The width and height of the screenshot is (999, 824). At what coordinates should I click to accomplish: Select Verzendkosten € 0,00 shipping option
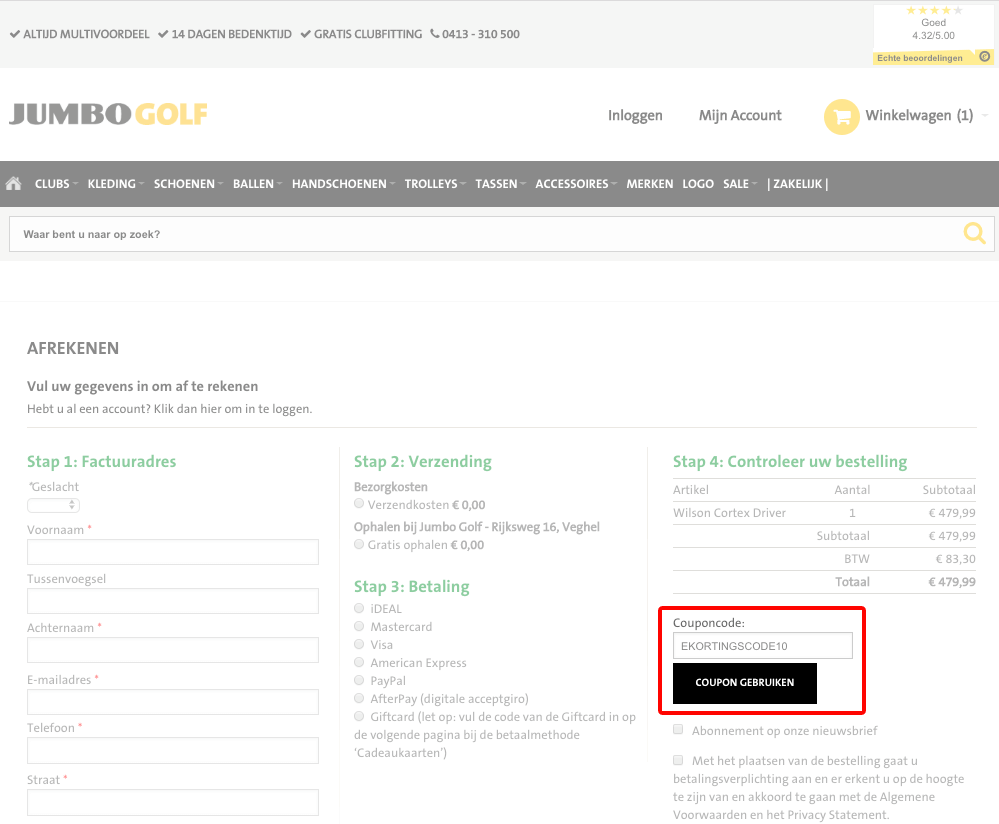point(359,503)
